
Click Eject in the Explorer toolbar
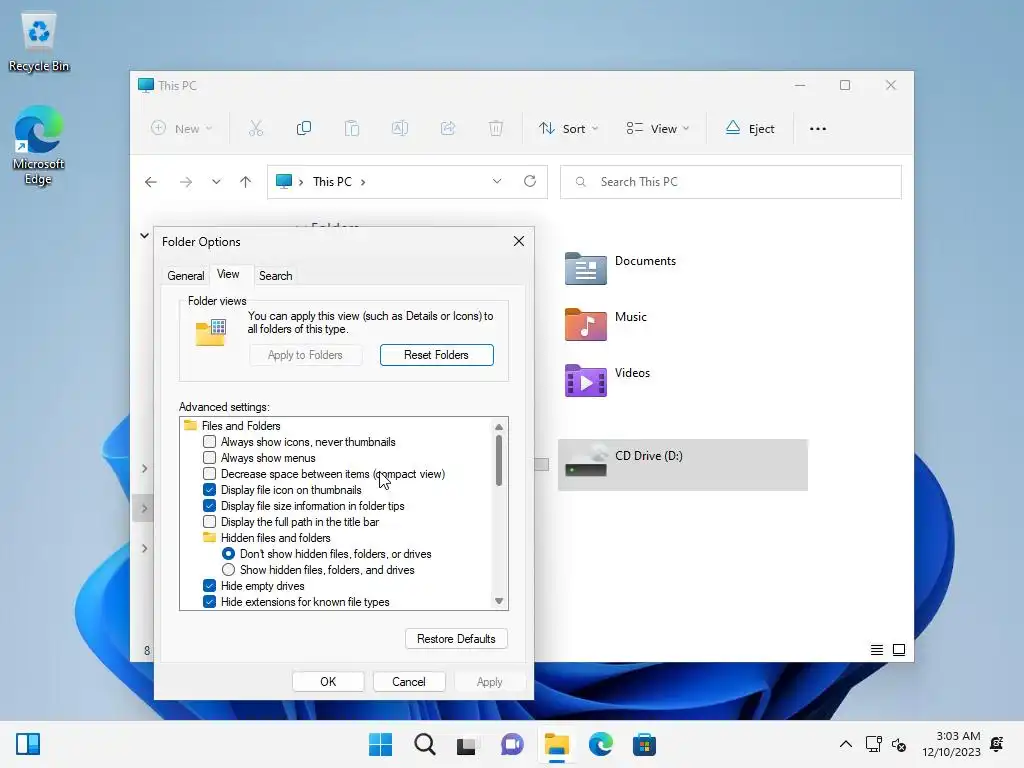coord(750,129)
